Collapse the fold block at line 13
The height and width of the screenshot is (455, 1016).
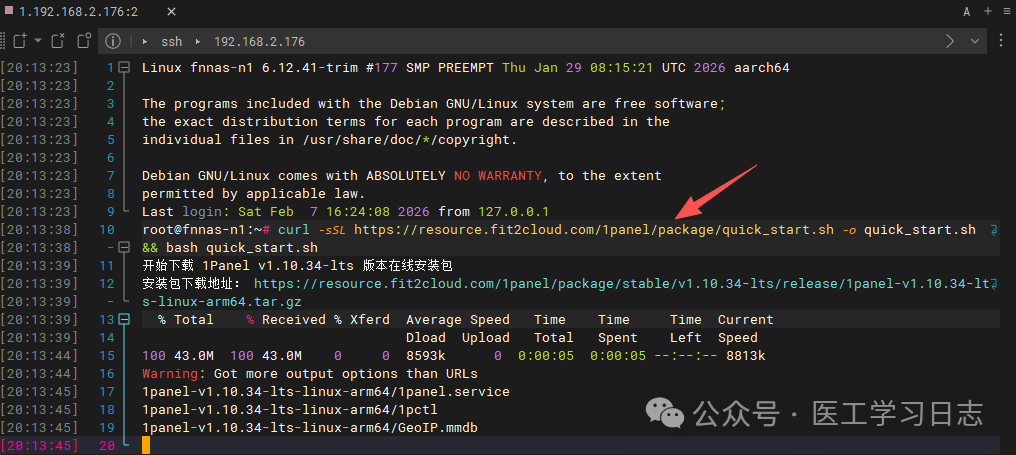(124, 320)
